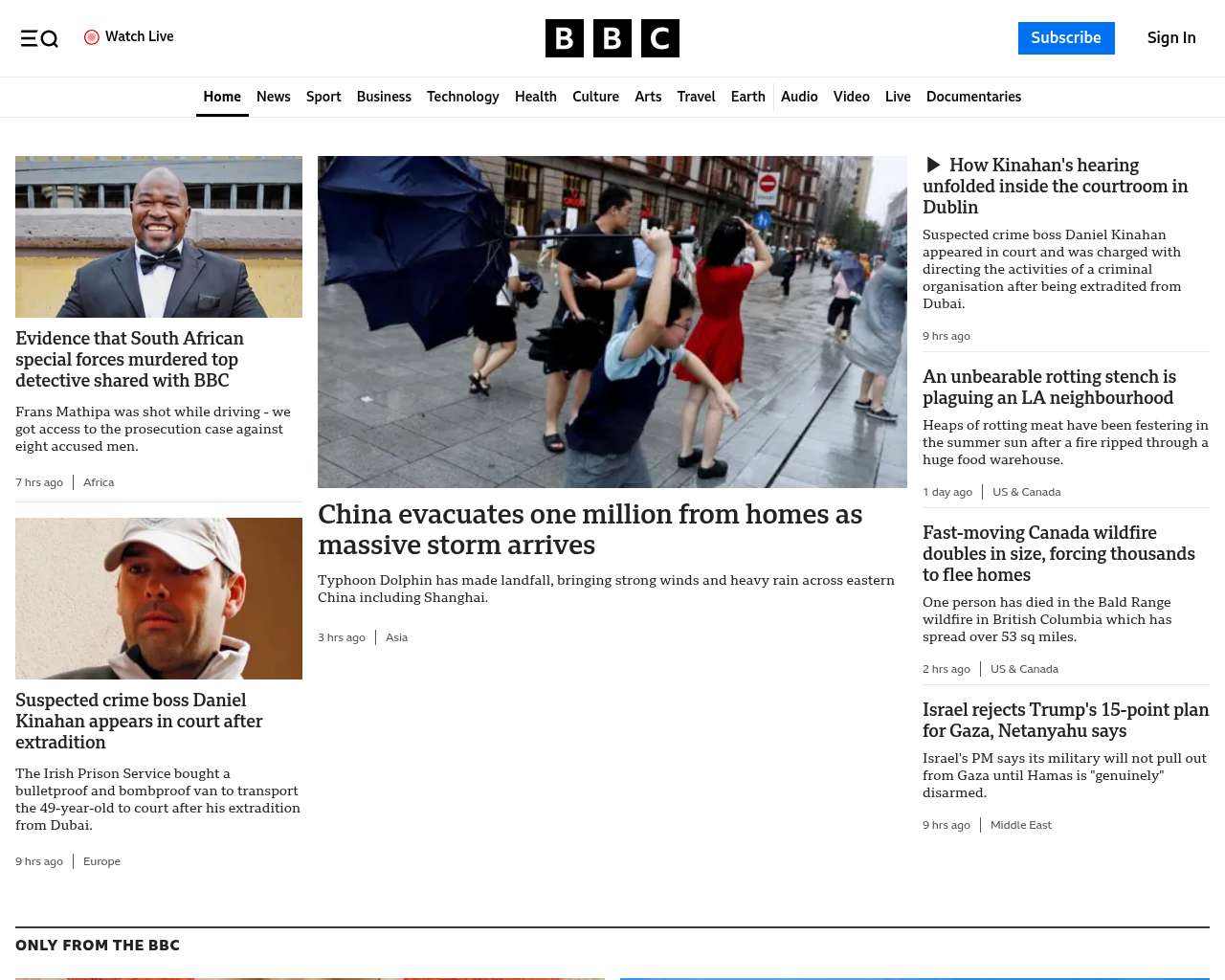
Task: Click the Middle East category tag
Action: click(1021, 825)
